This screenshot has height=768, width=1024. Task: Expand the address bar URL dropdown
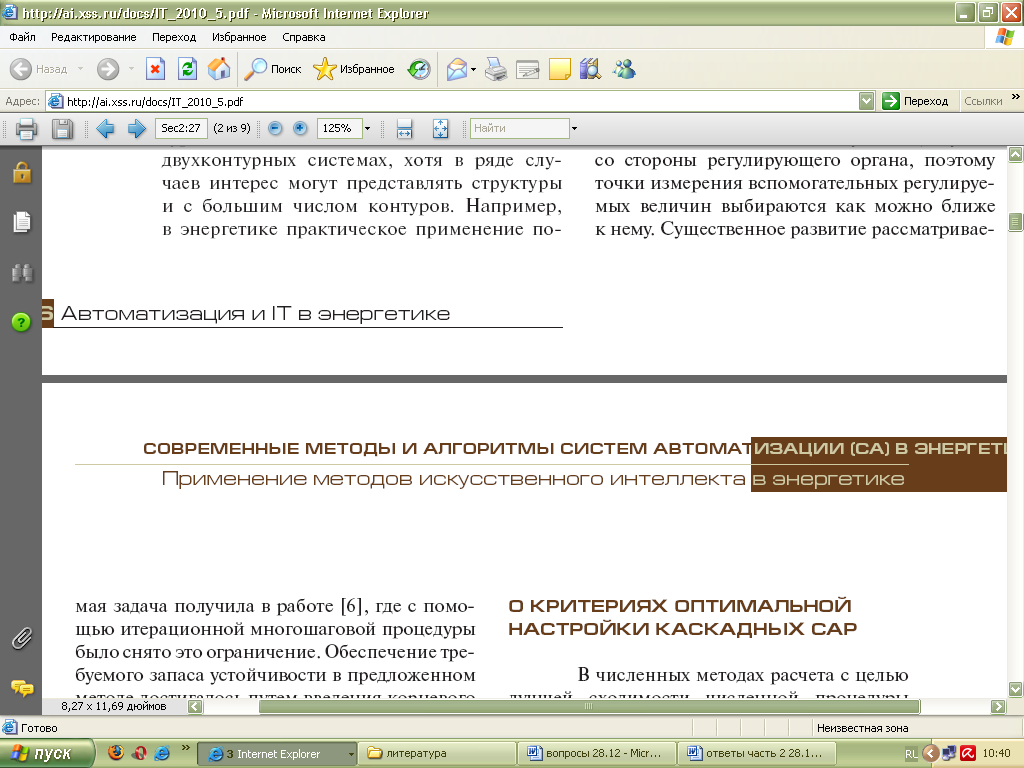click(866, 101)
